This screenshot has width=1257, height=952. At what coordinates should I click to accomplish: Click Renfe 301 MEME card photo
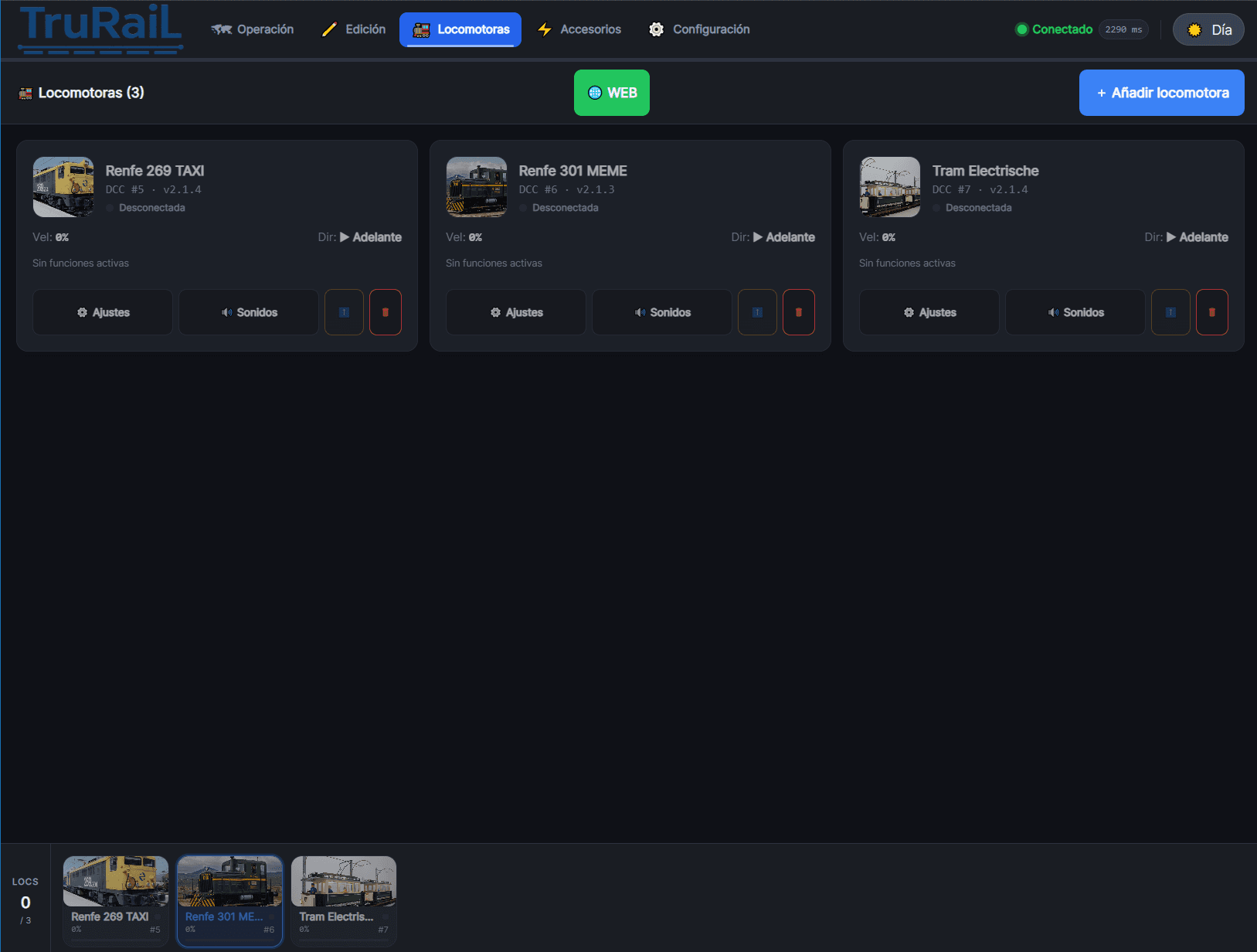tap(477, 187)
